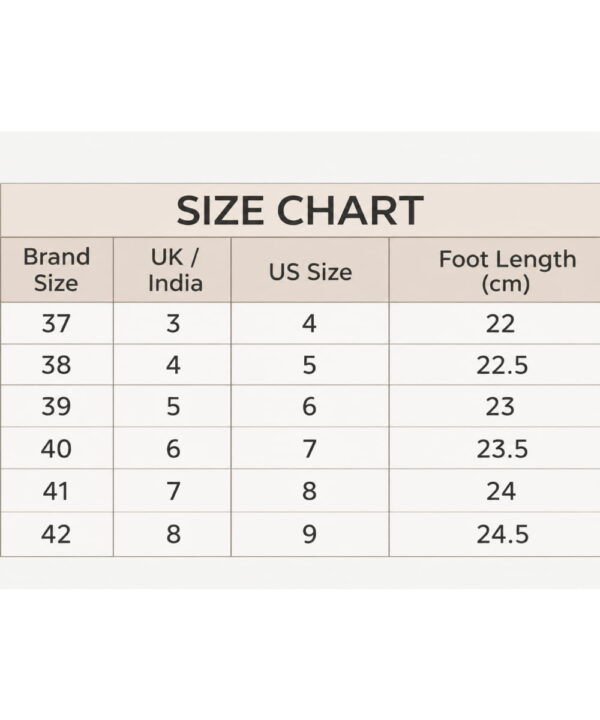The height and width of the screenshot is (720, 600).
Task: Click brand size 42 cell
Action: pos(56,534)
